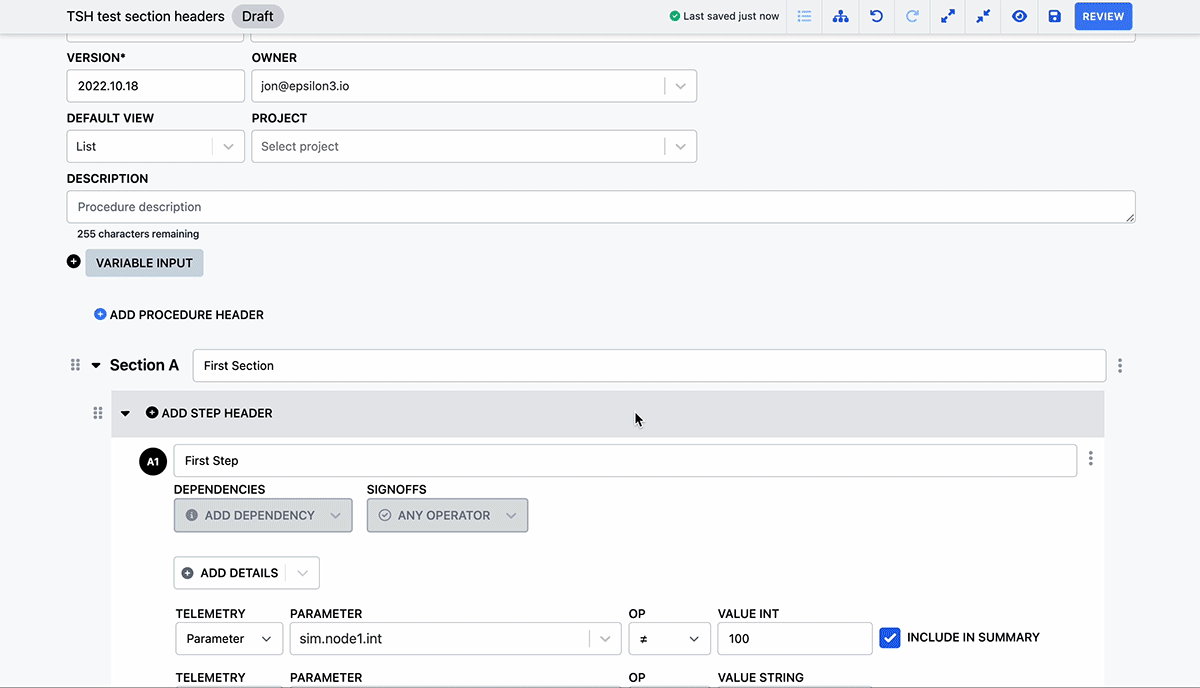Open the Select Project dropdown

coord(680,146)
